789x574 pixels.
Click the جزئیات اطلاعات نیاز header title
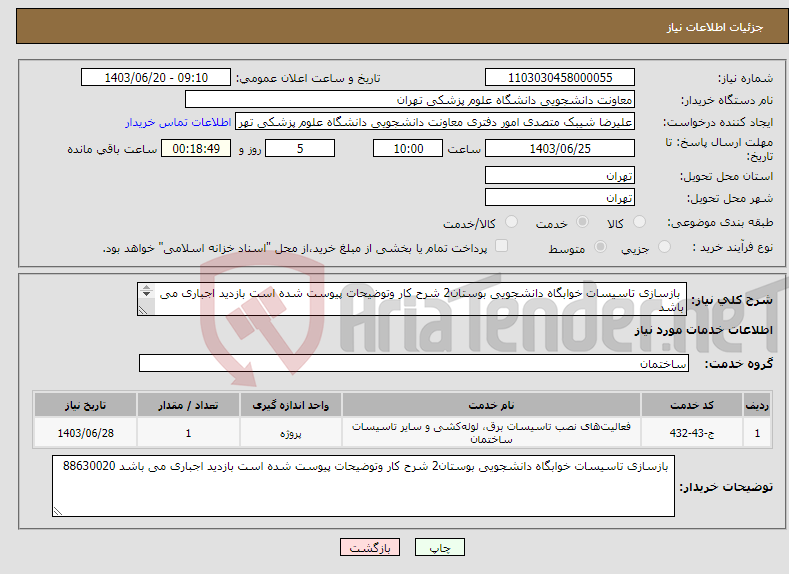point(715,27)
